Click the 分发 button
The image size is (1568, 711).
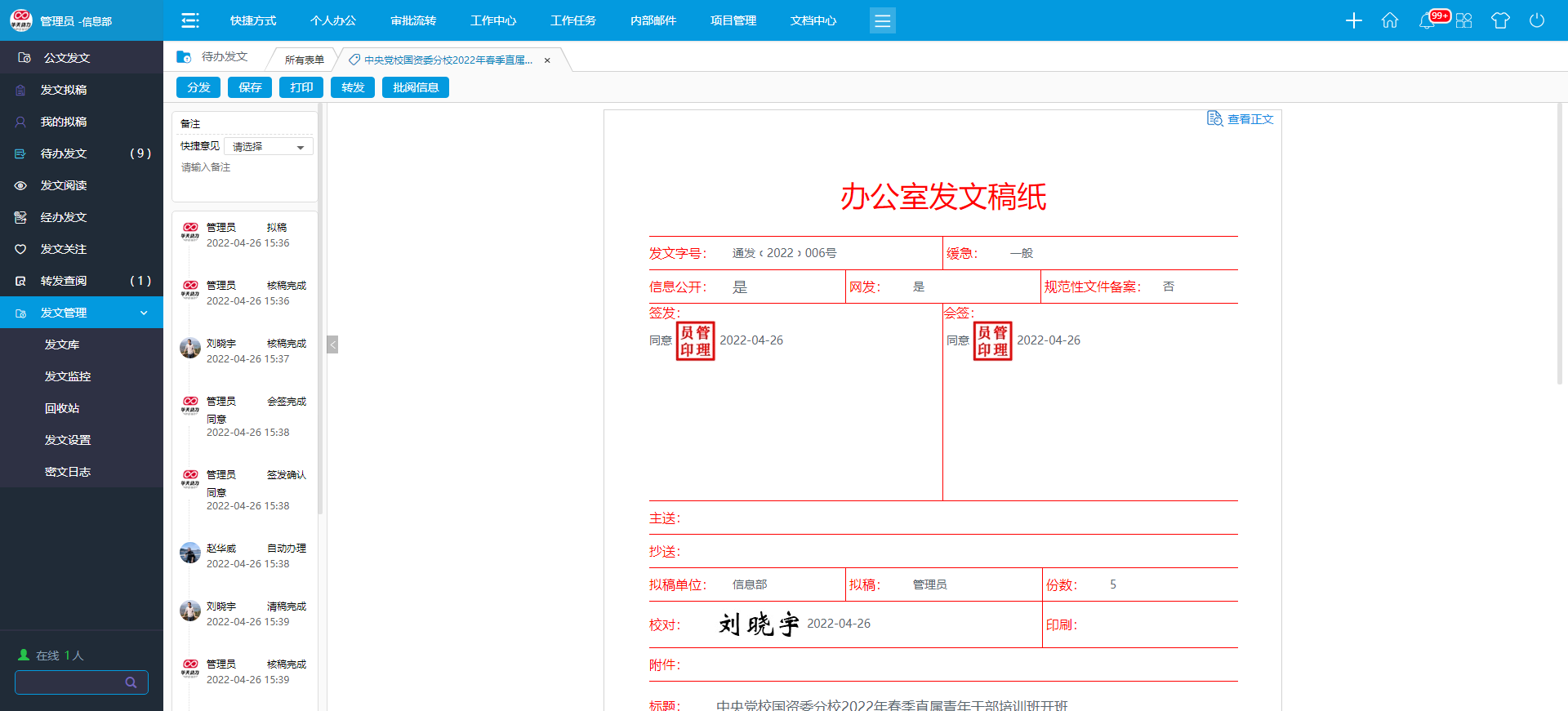[198, 87]
